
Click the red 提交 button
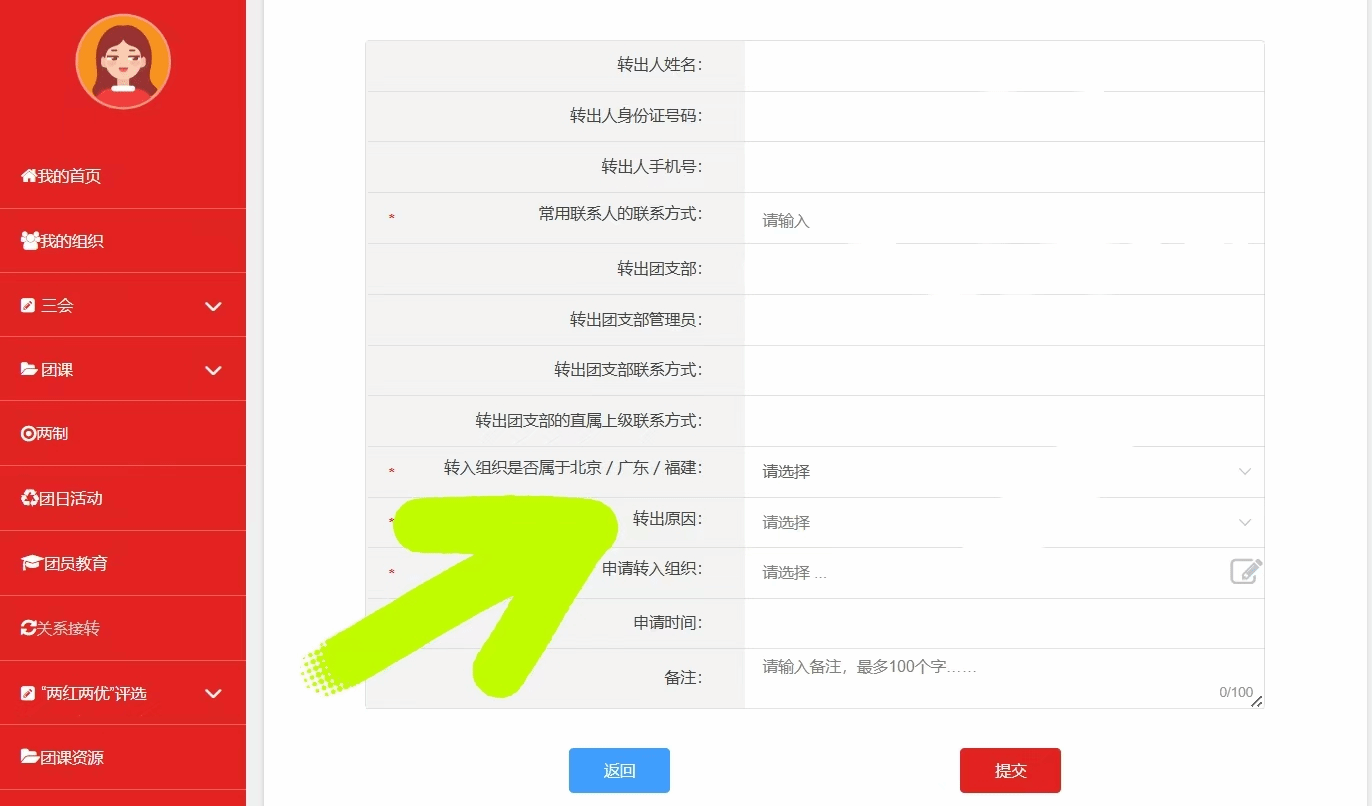tap(1010, 770)
